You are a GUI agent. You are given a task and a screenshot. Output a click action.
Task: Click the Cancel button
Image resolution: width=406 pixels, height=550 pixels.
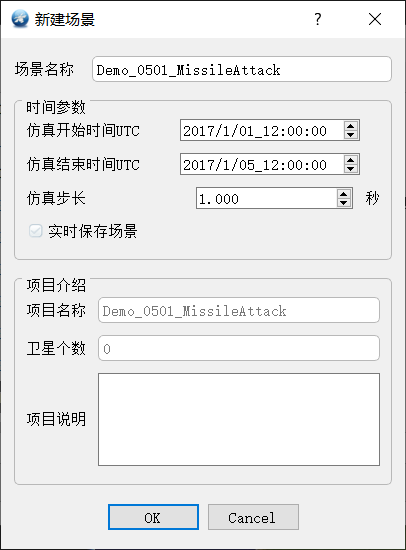(x=253, y=517)
